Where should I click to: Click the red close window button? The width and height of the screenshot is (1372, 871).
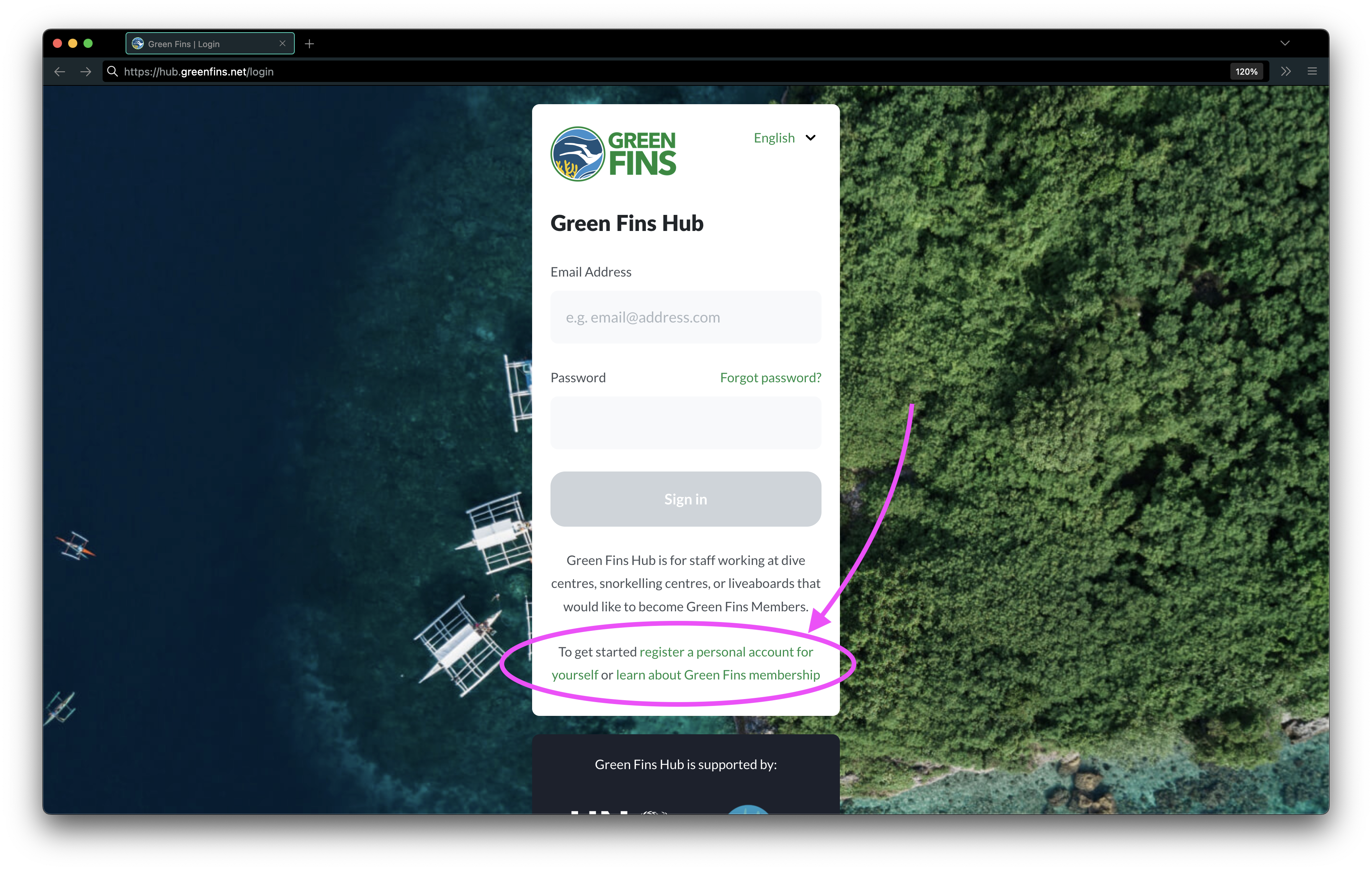(57, 43)
